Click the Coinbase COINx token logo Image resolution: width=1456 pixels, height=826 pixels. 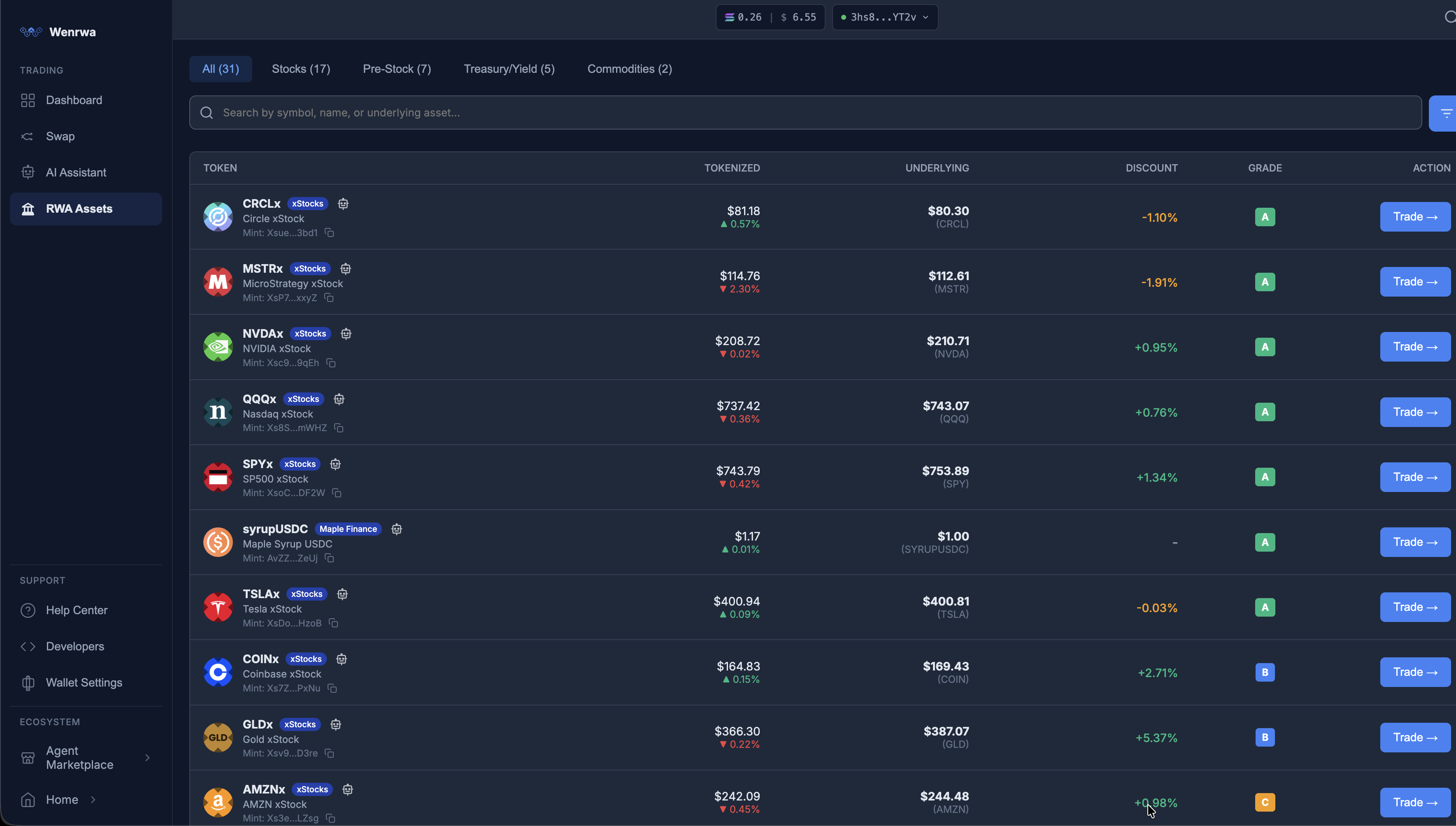pos(218,672)
